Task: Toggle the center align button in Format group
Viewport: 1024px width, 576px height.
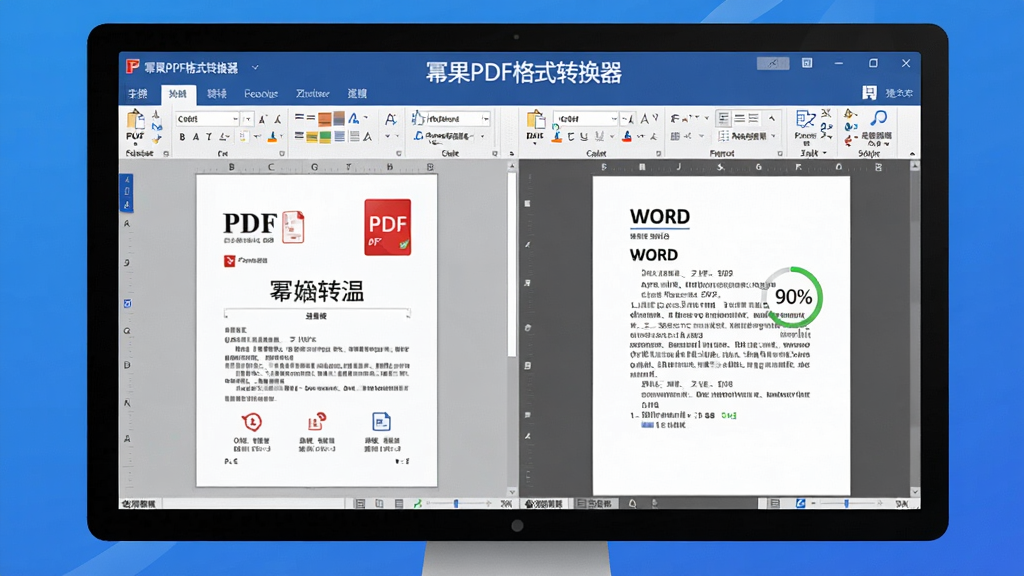Action: [x=739, y=118]
